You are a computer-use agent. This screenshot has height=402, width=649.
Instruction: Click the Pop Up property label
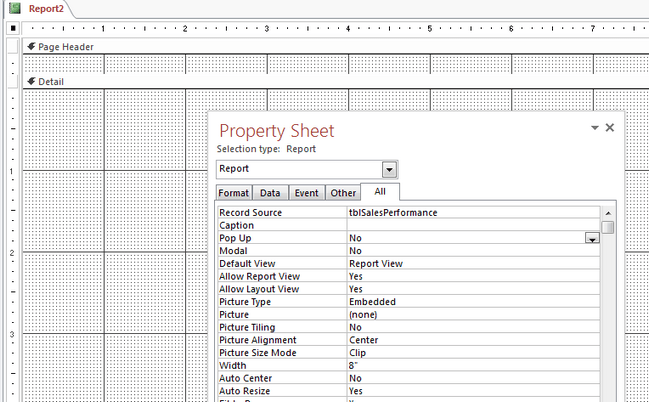click(235, 238)
